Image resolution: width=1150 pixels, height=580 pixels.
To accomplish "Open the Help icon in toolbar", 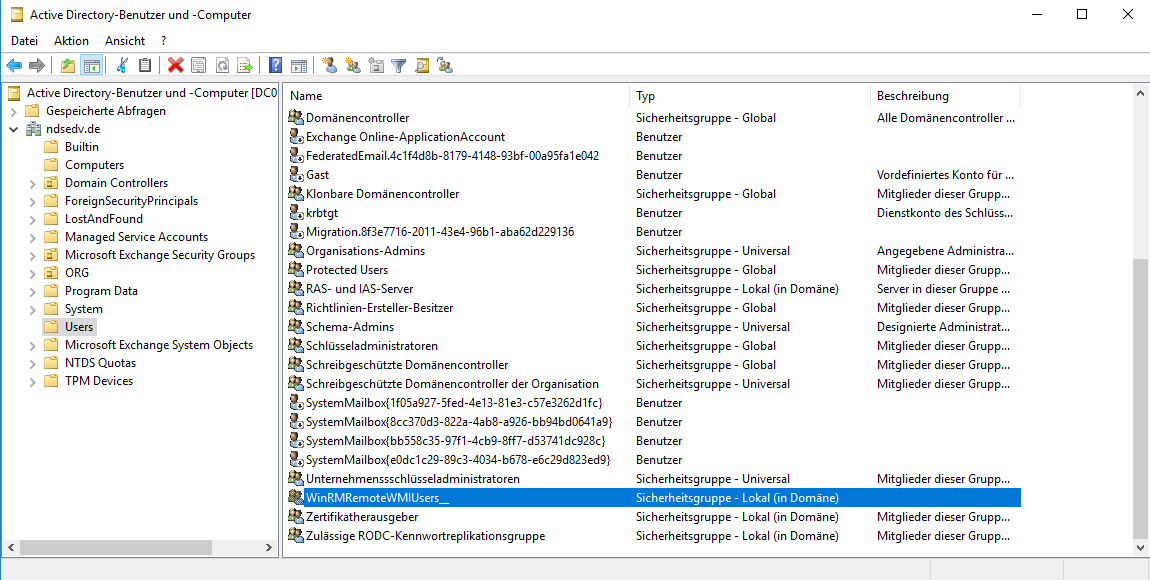I will (x=275, y=66).
